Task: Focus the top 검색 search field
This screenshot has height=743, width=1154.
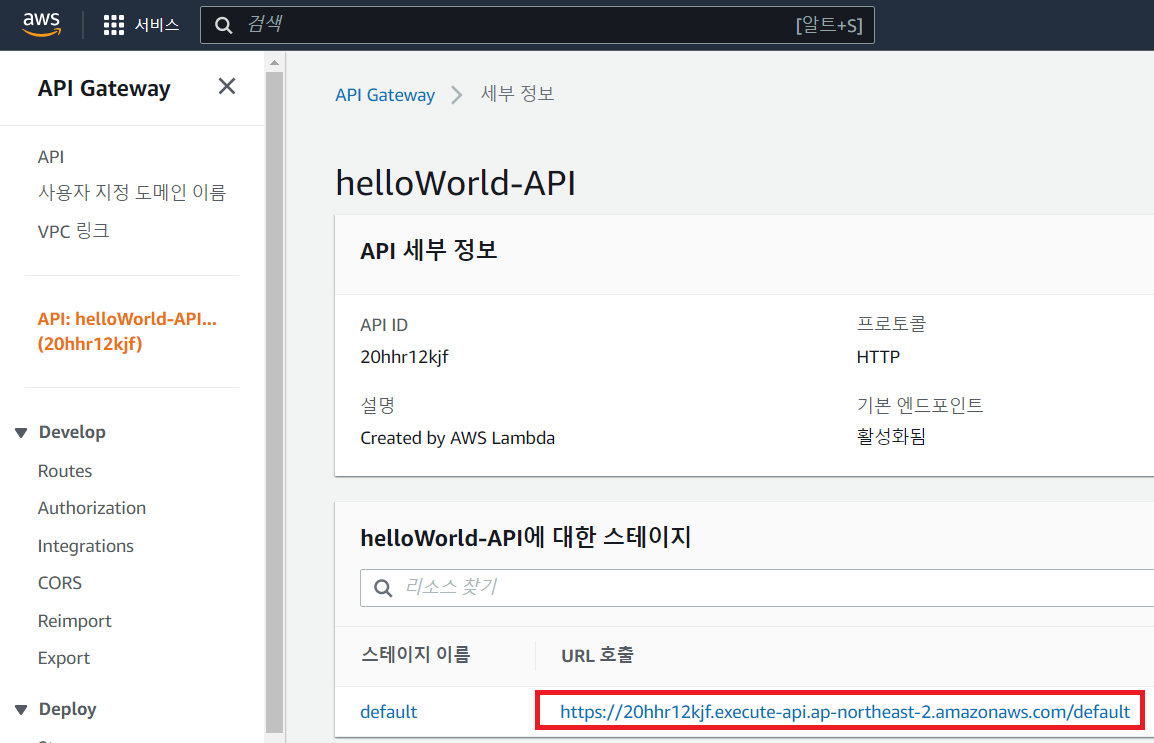Action: click(537, 25)
